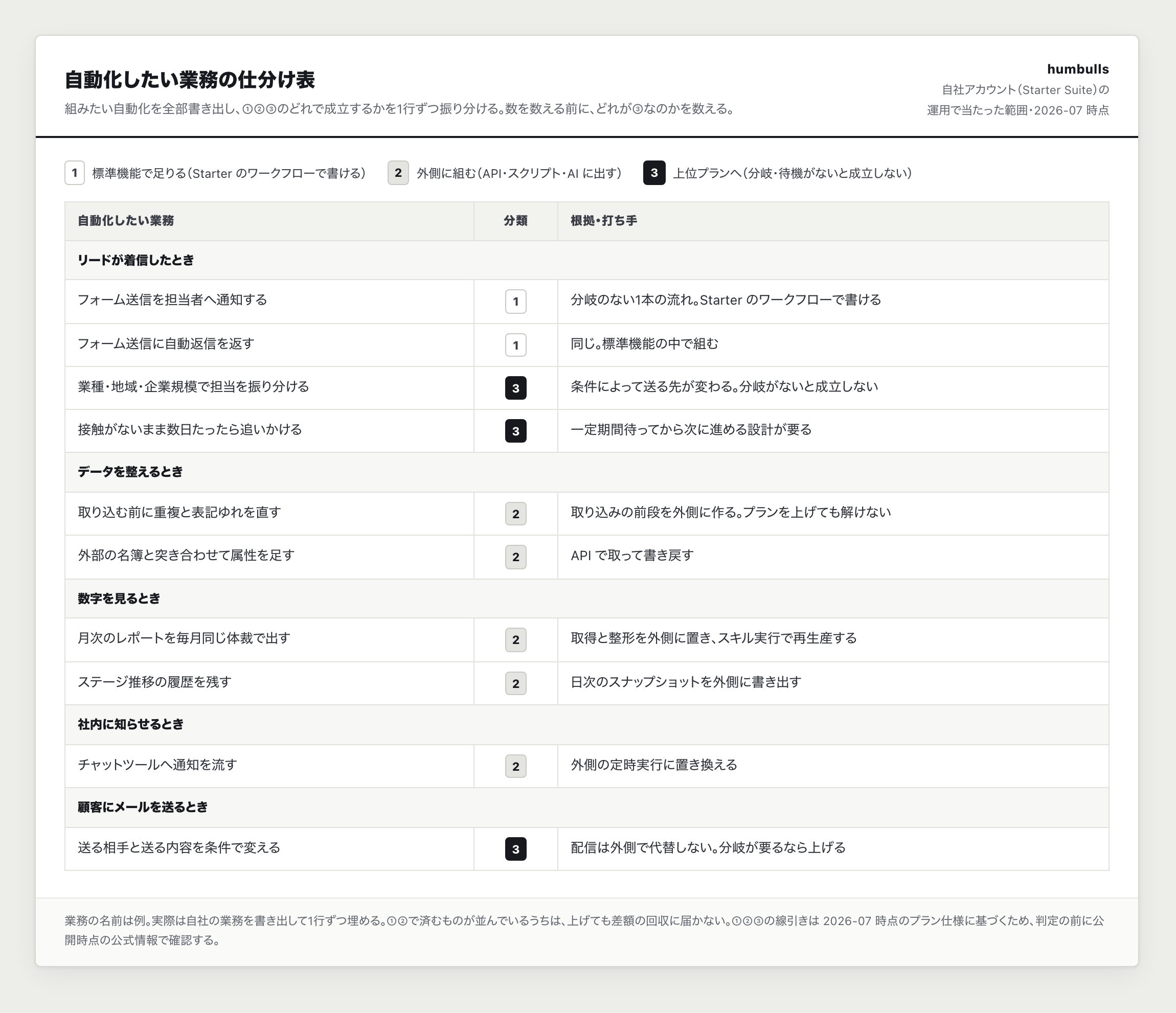Click the text 接触がないまま数日たったら追いかける
The width and height of the screenshot is (1176, 1013).
click(x=190, y=429)
